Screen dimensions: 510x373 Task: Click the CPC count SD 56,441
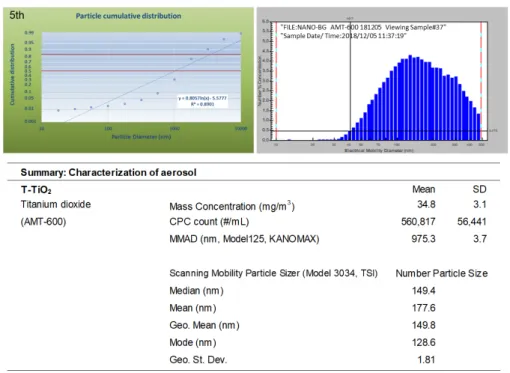coord(472,221)
